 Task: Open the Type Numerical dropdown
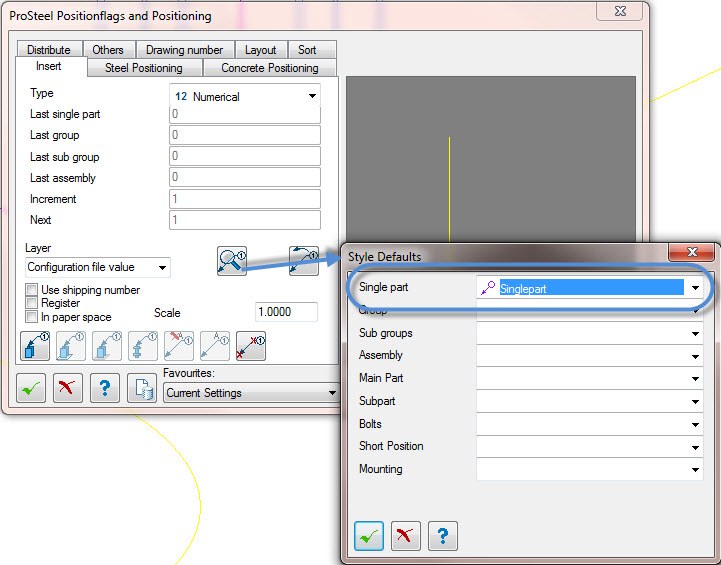[245, 97]
